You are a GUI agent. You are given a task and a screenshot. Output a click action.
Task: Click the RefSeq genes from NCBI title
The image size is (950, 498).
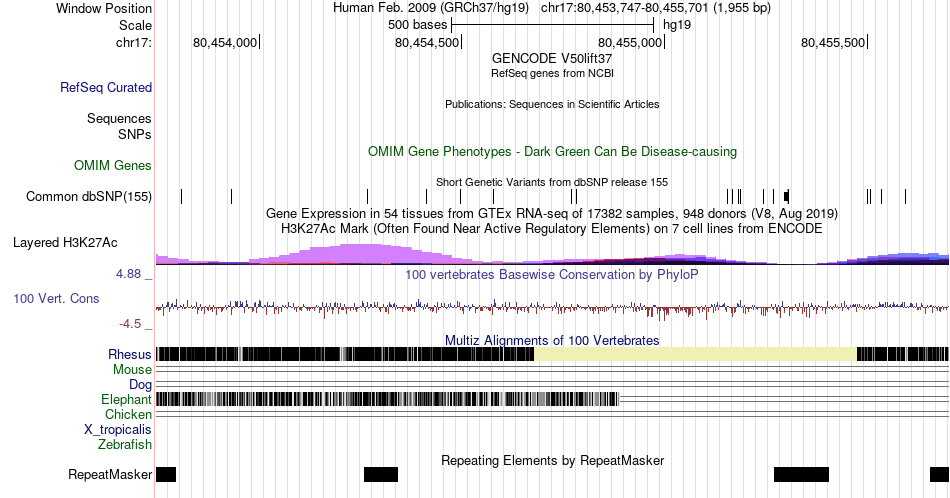click(552, 73)
